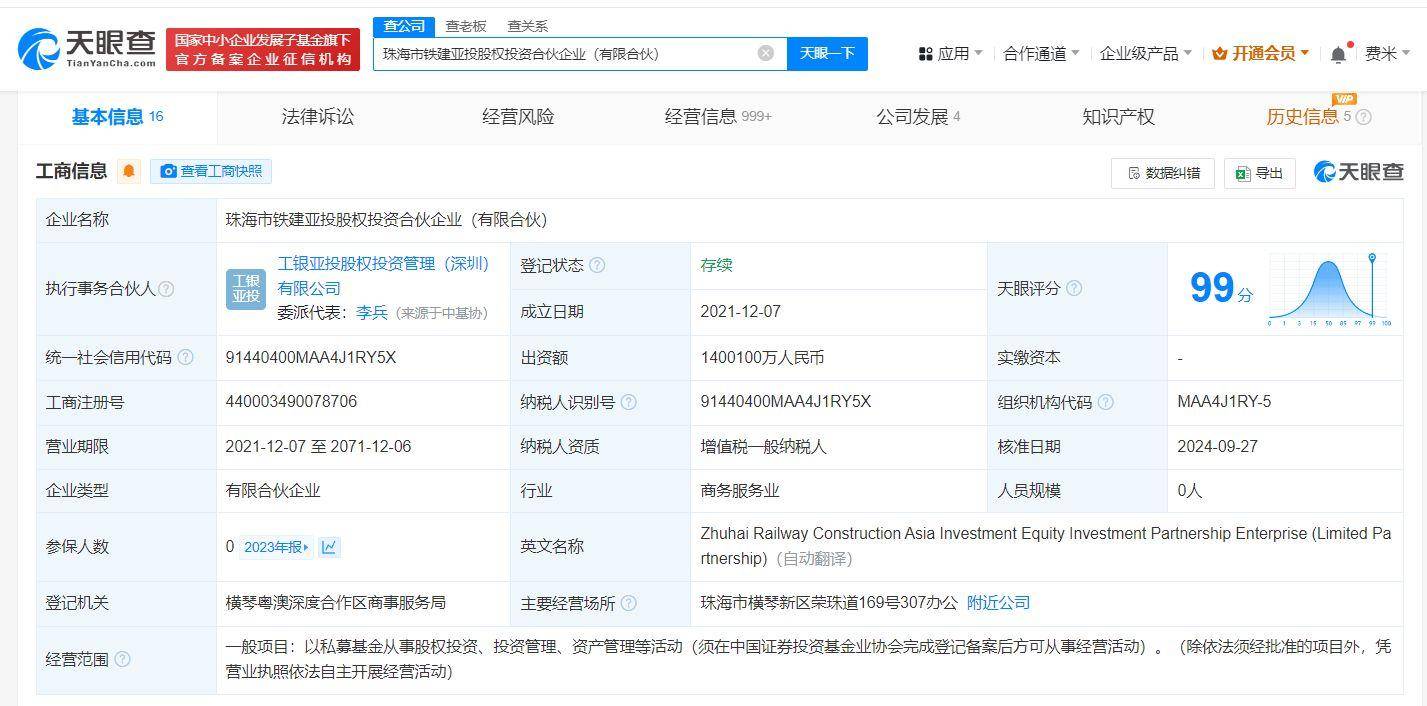Click the 国家中小企业发展子基金旗下 red banner

tap(263, 49)
